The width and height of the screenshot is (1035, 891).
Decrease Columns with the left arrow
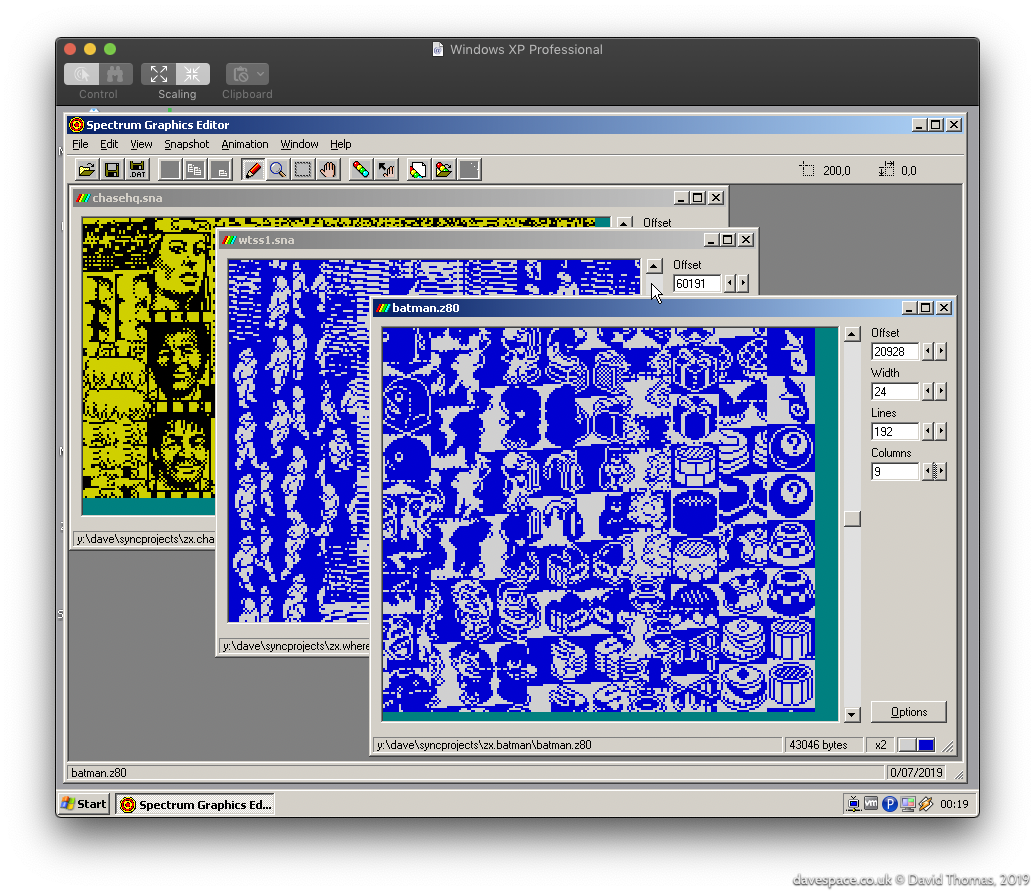coord(927,471)
